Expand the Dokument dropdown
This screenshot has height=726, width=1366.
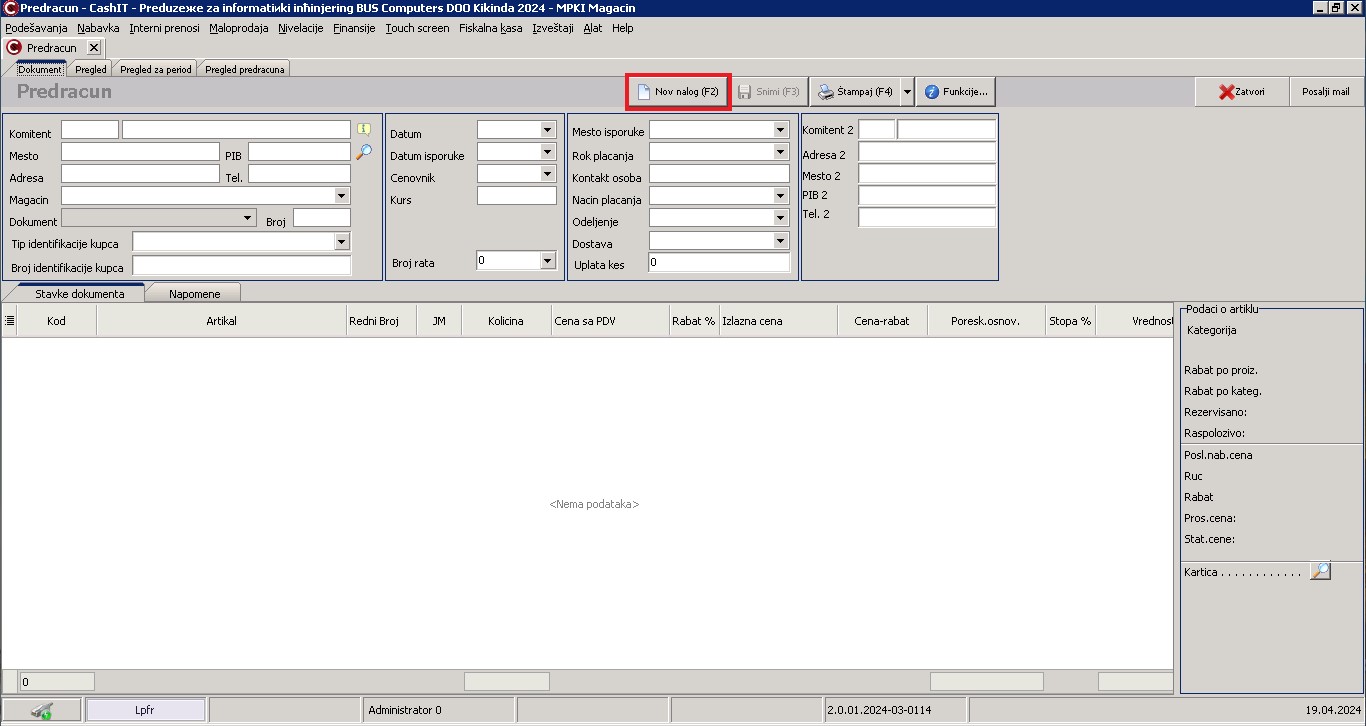[x=248, y=218]
